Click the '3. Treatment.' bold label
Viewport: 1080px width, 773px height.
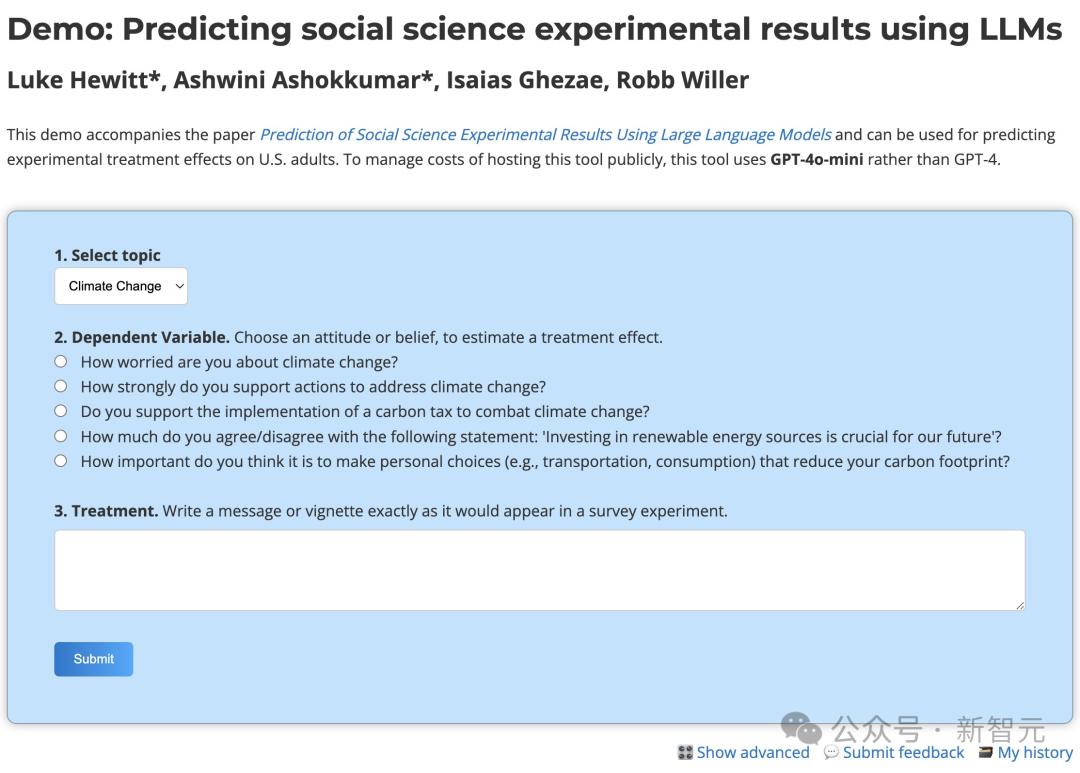click(x=106, y=511)
